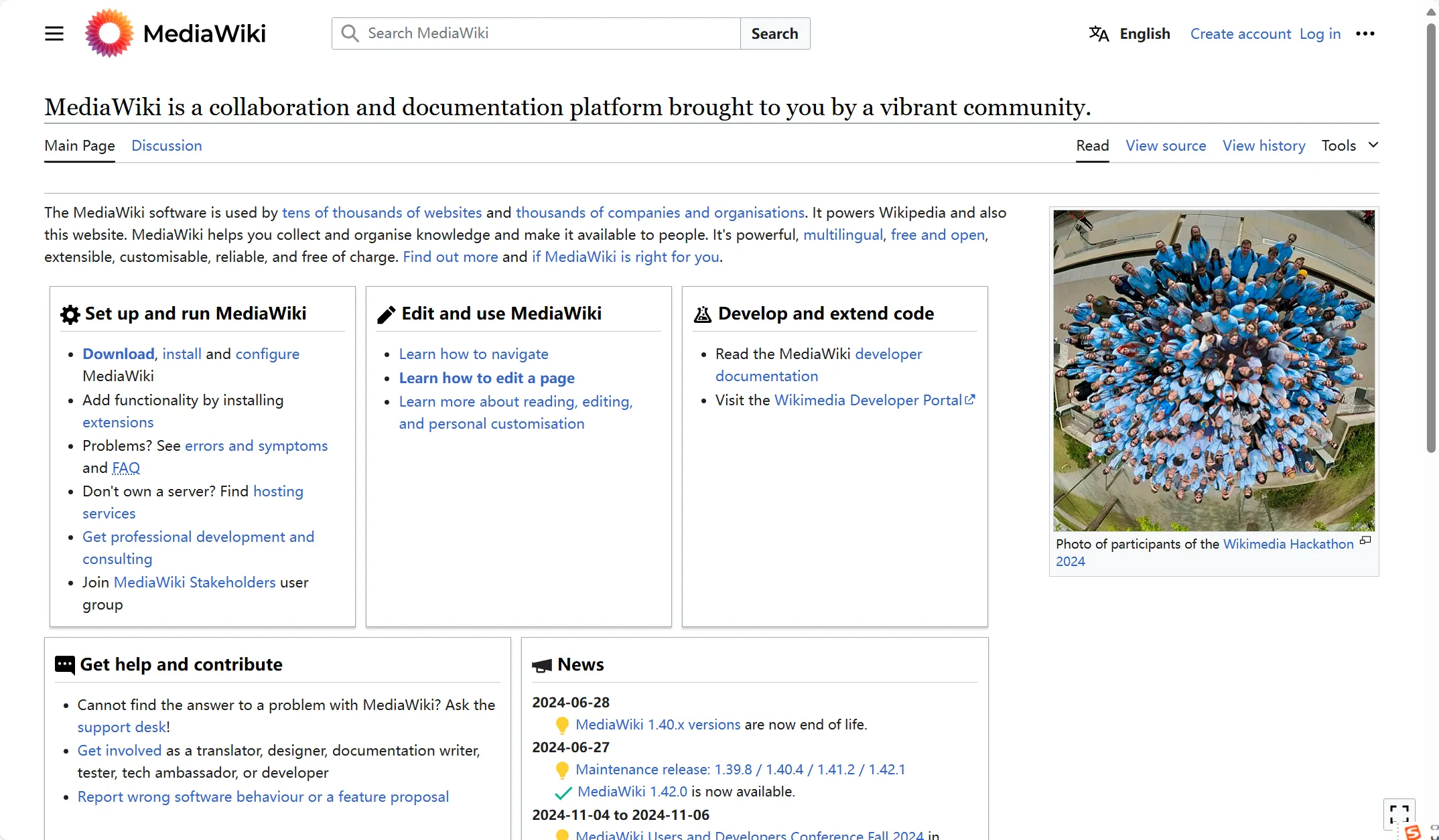Click the hamburger menu icon
Screen dimensions: 1439x840
click(54, 34)
